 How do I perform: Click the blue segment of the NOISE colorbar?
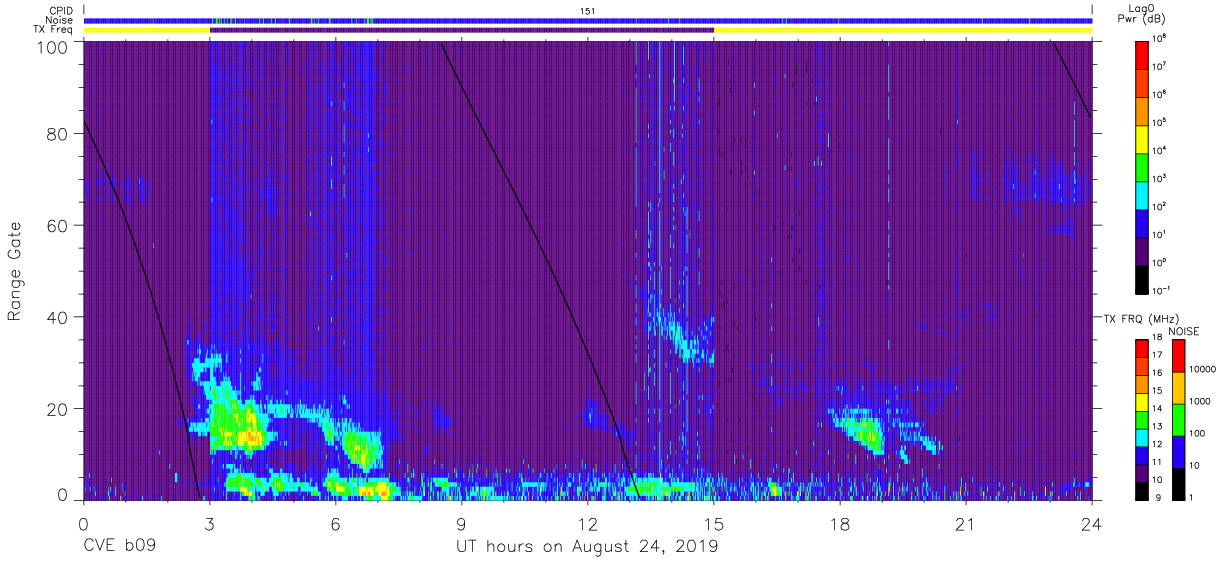pos(1178,451)
